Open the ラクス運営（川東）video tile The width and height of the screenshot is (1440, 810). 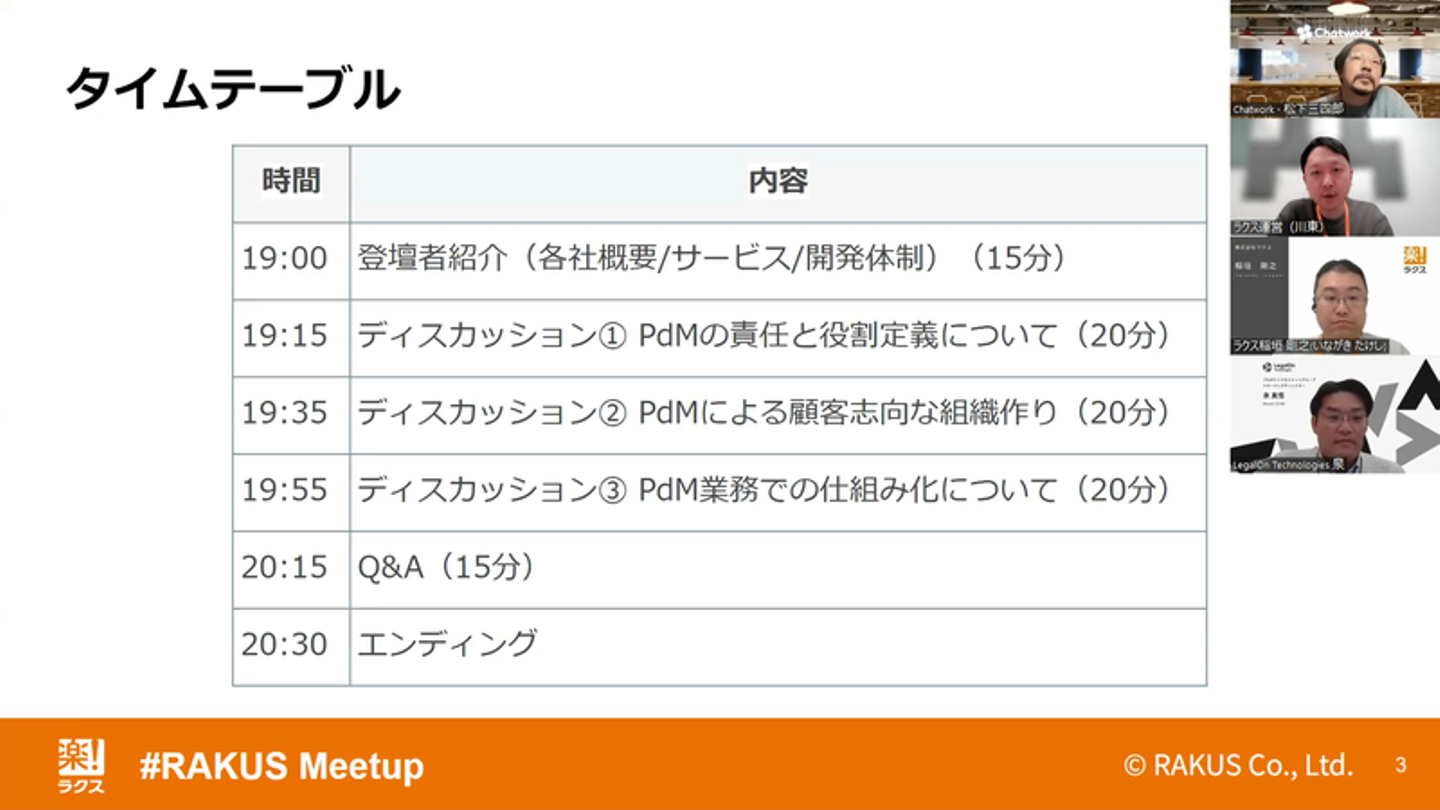pyautogui.click(x=1334, y=180)
